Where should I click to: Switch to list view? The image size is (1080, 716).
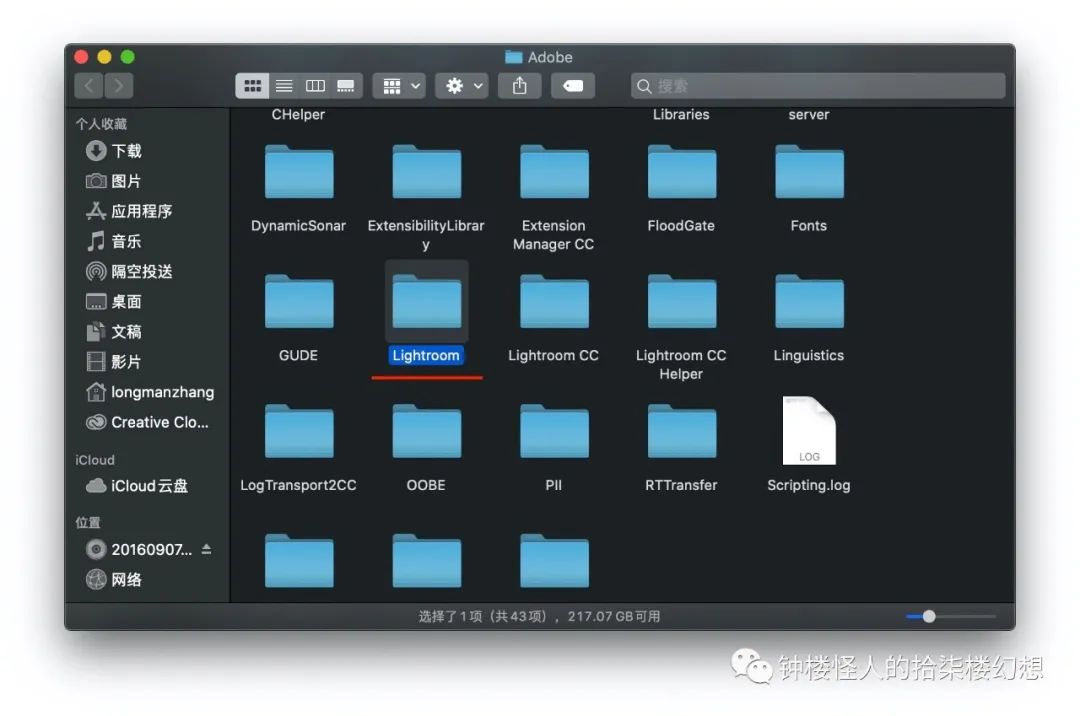pos(284,86)
